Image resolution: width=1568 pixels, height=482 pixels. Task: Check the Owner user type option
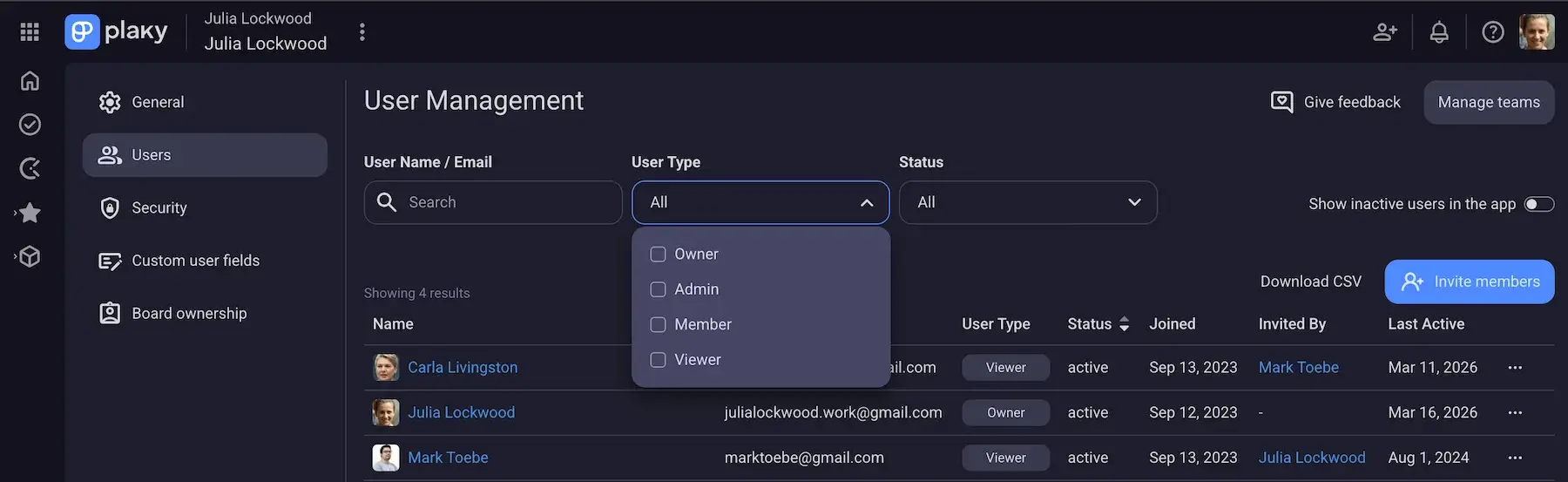click(x=659, y=255)
